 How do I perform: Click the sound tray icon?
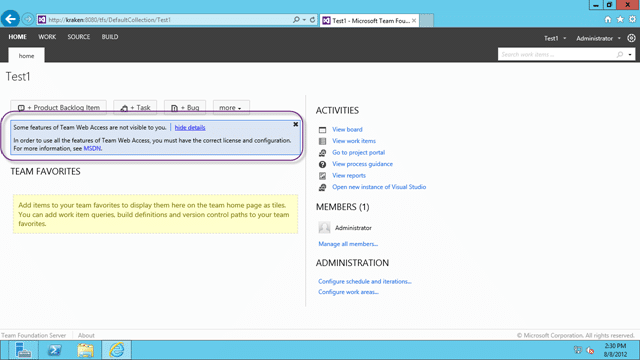click(x=590, y=350)
